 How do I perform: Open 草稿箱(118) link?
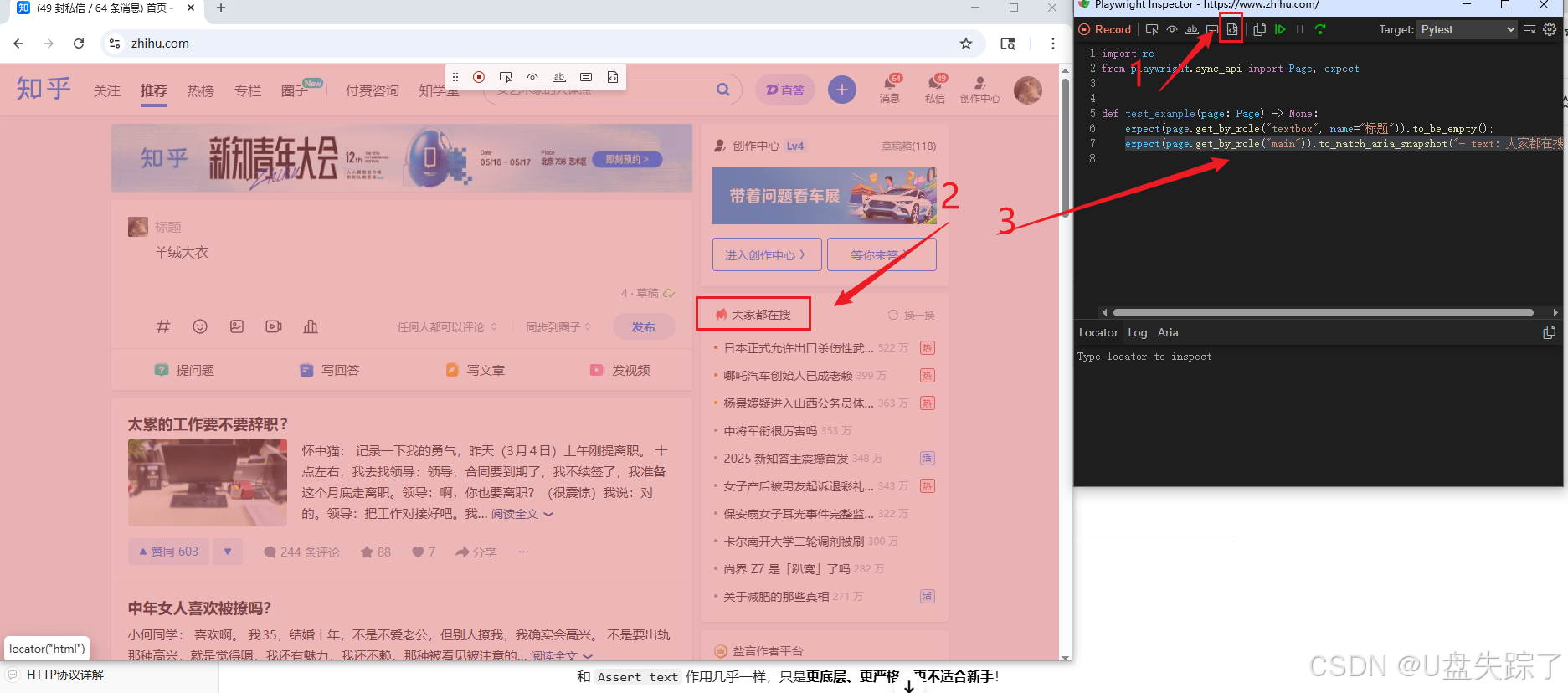(x=908, y=146)
